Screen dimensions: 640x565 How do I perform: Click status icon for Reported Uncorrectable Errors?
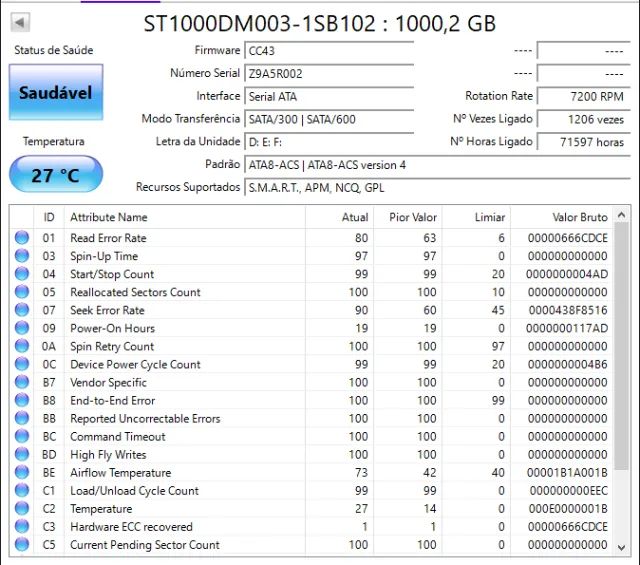click(22, 418)
